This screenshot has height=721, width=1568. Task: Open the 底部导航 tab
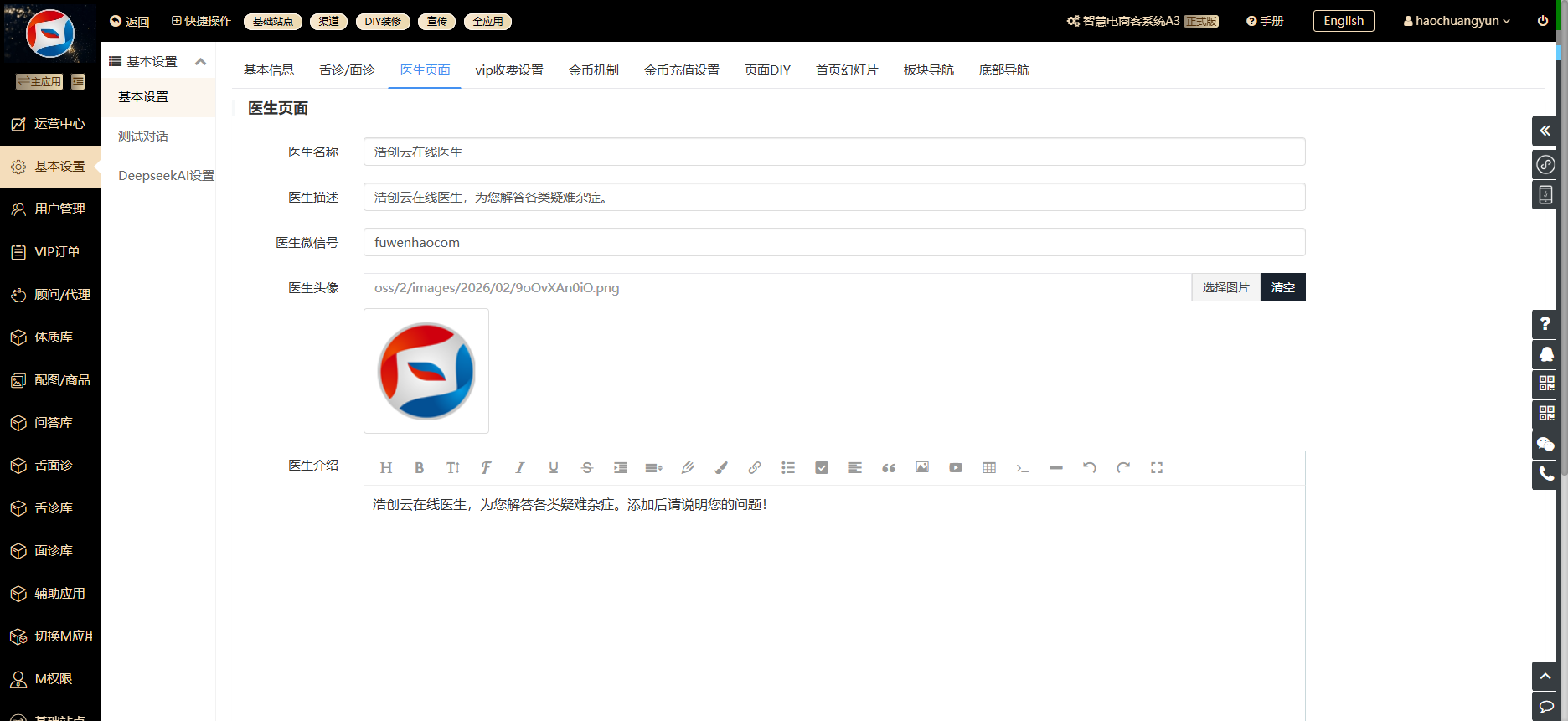tap(1004, 70)
